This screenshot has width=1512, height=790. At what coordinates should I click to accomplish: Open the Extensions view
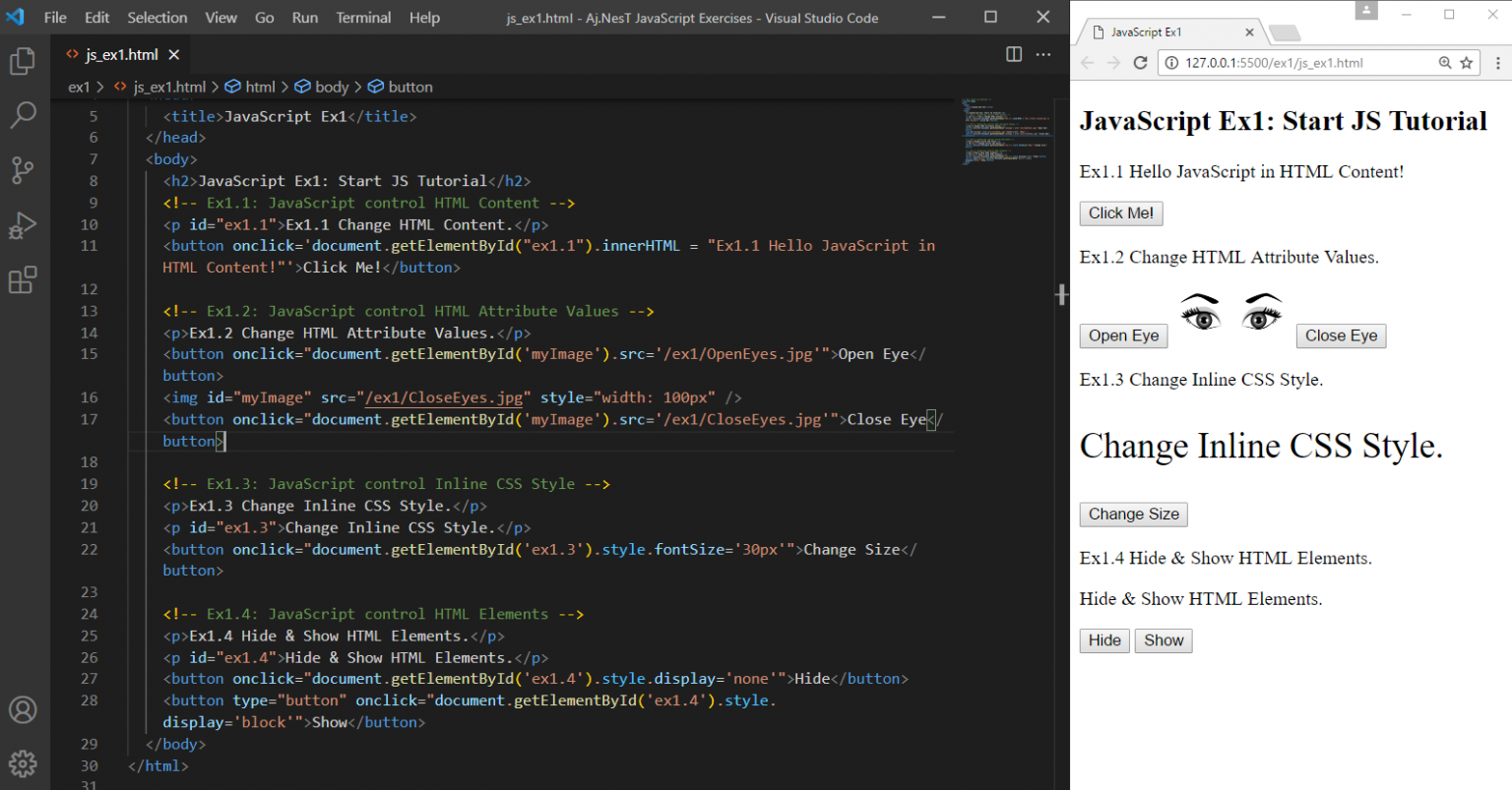(23, 280)
